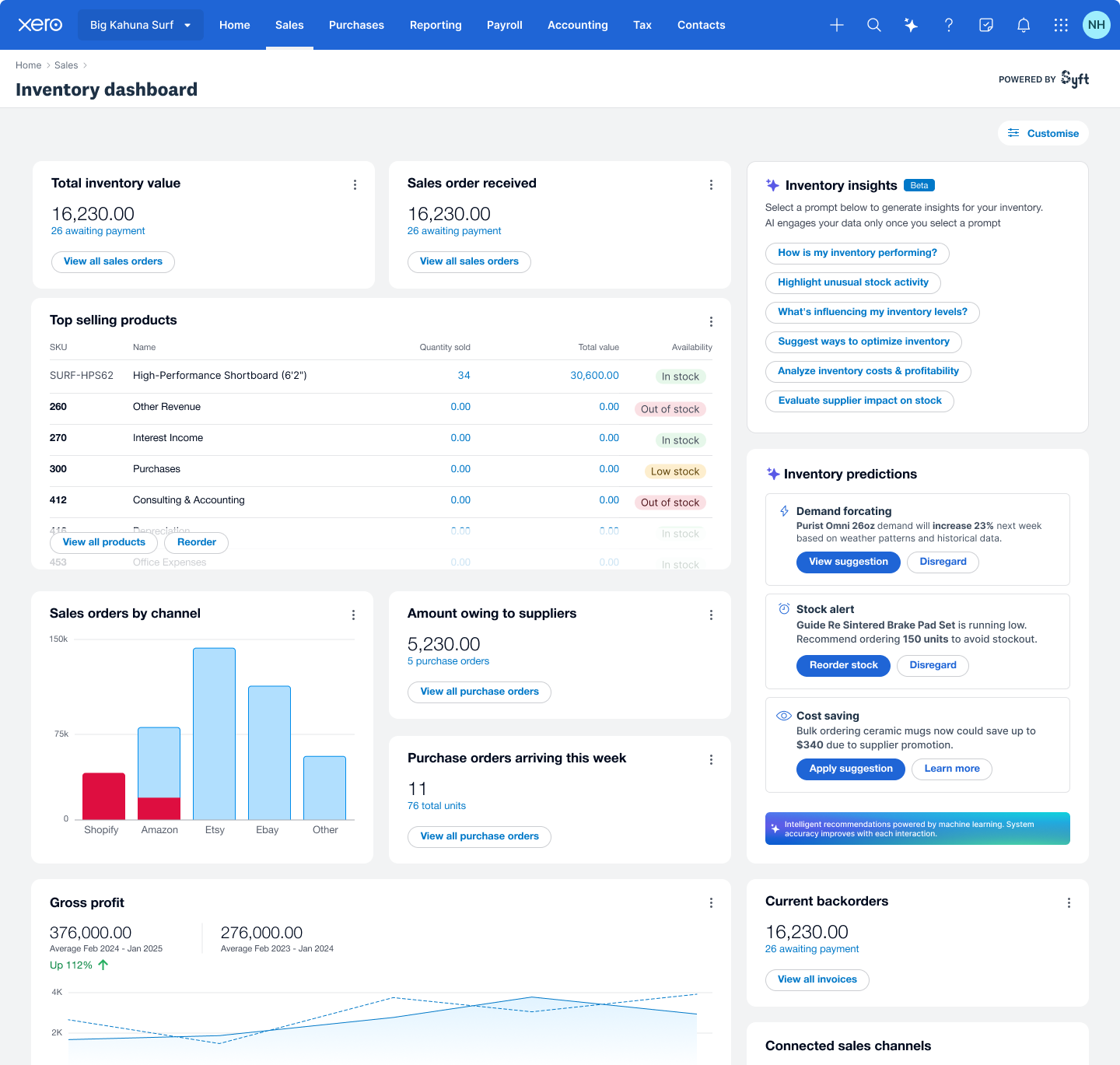Open the Home menu
Screen dimensions: 1120x1065
(235, 25)
